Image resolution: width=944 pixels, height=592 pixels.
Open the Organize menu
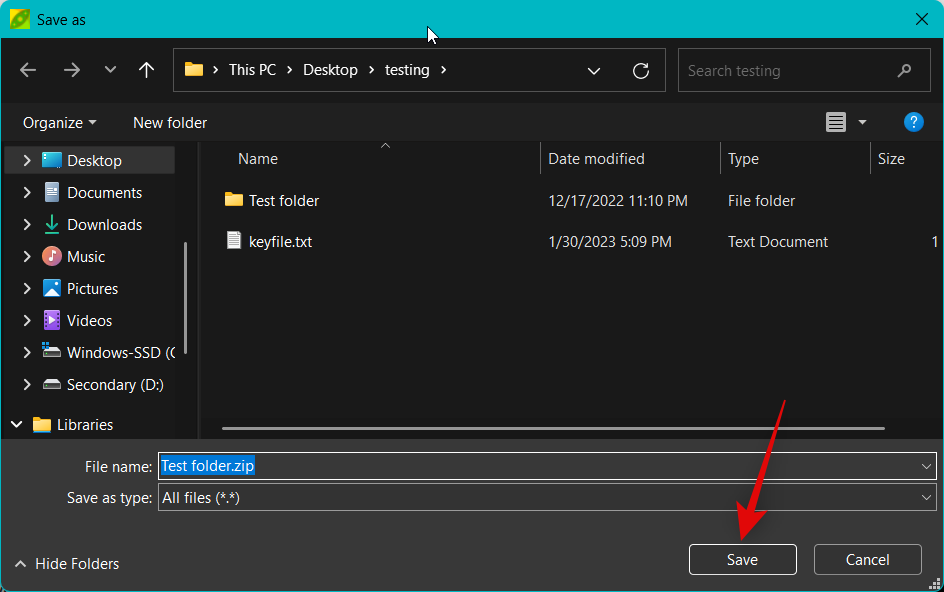click(60, 122)
